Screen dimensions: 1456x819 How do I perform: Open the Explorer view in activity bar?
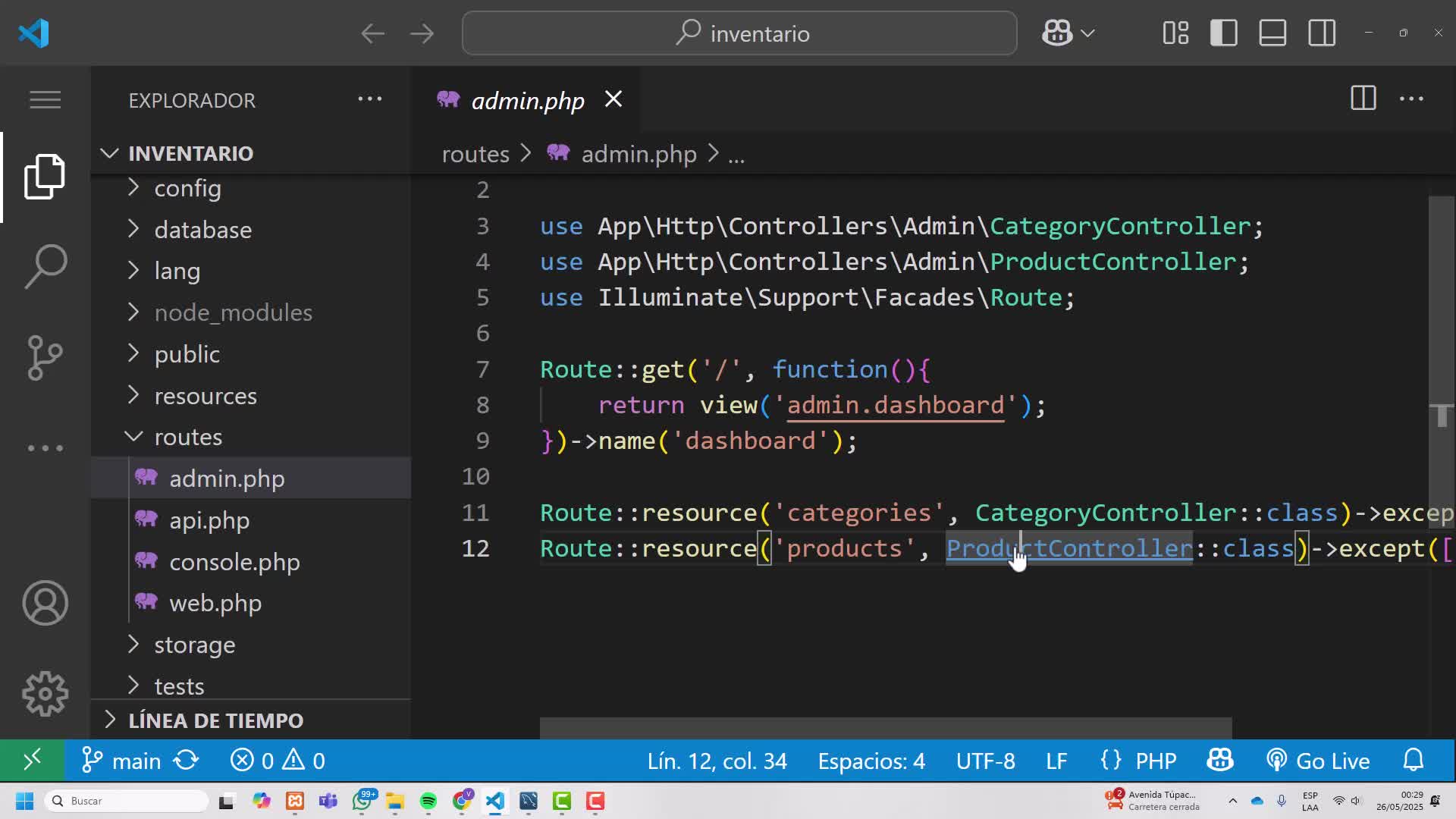click(45, 177)
